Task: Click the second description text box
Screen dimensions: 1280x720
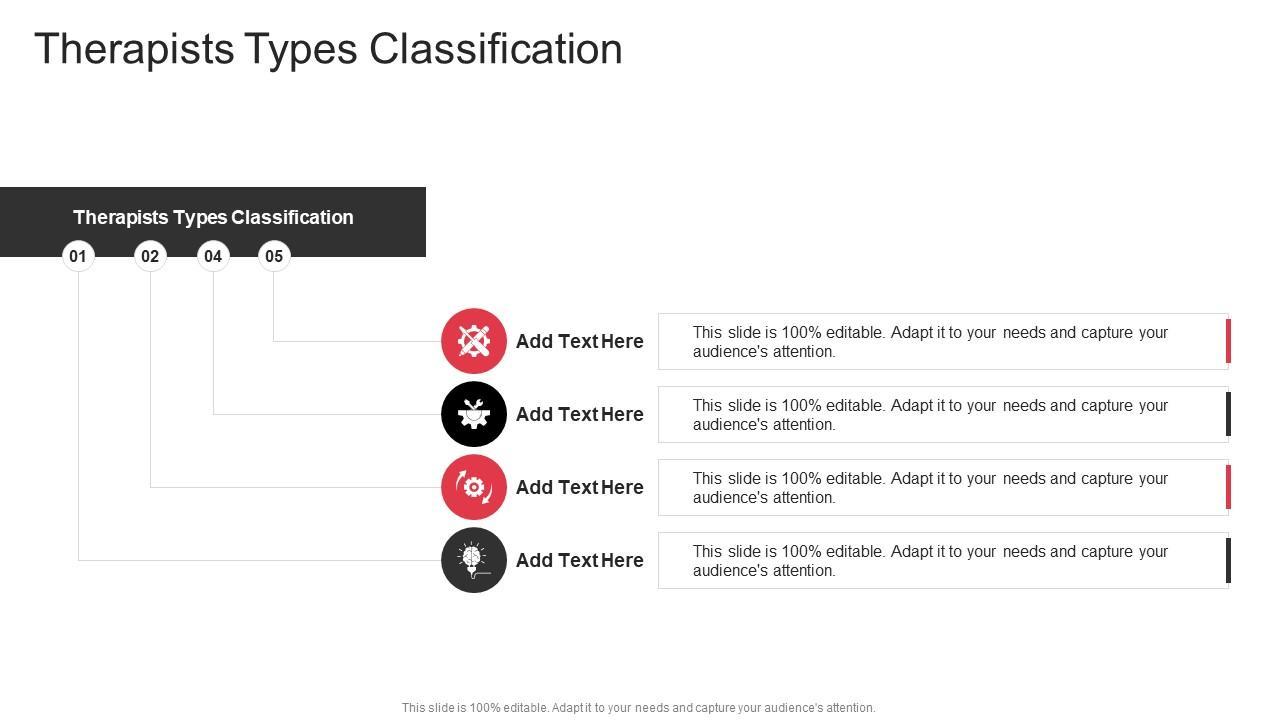Action: pyautogui.click(x=930, y=415)
